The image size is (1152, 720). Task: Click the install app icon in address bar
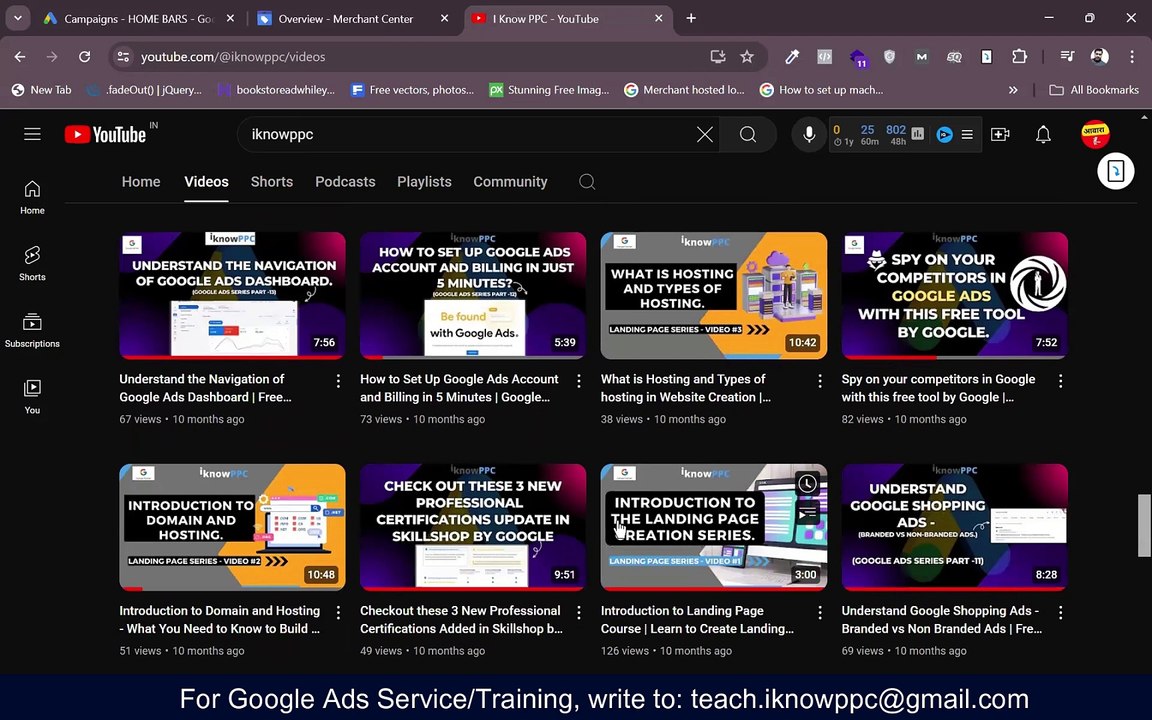click(x=718, y=57)
